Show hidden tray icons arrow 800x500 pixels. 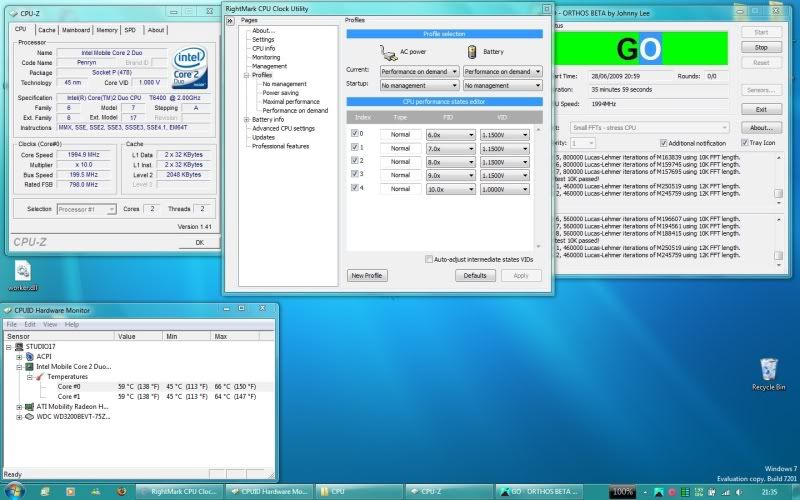645,492
